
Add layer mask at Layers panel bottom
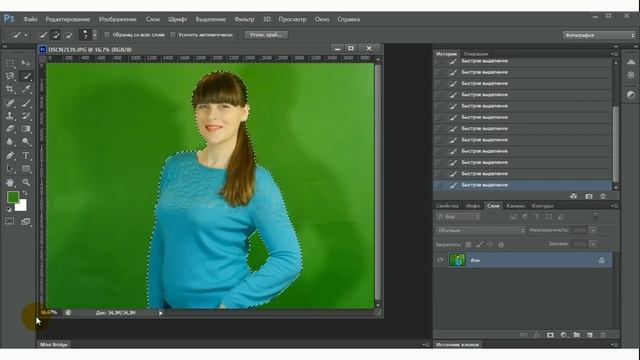click(x=550, y=335)
